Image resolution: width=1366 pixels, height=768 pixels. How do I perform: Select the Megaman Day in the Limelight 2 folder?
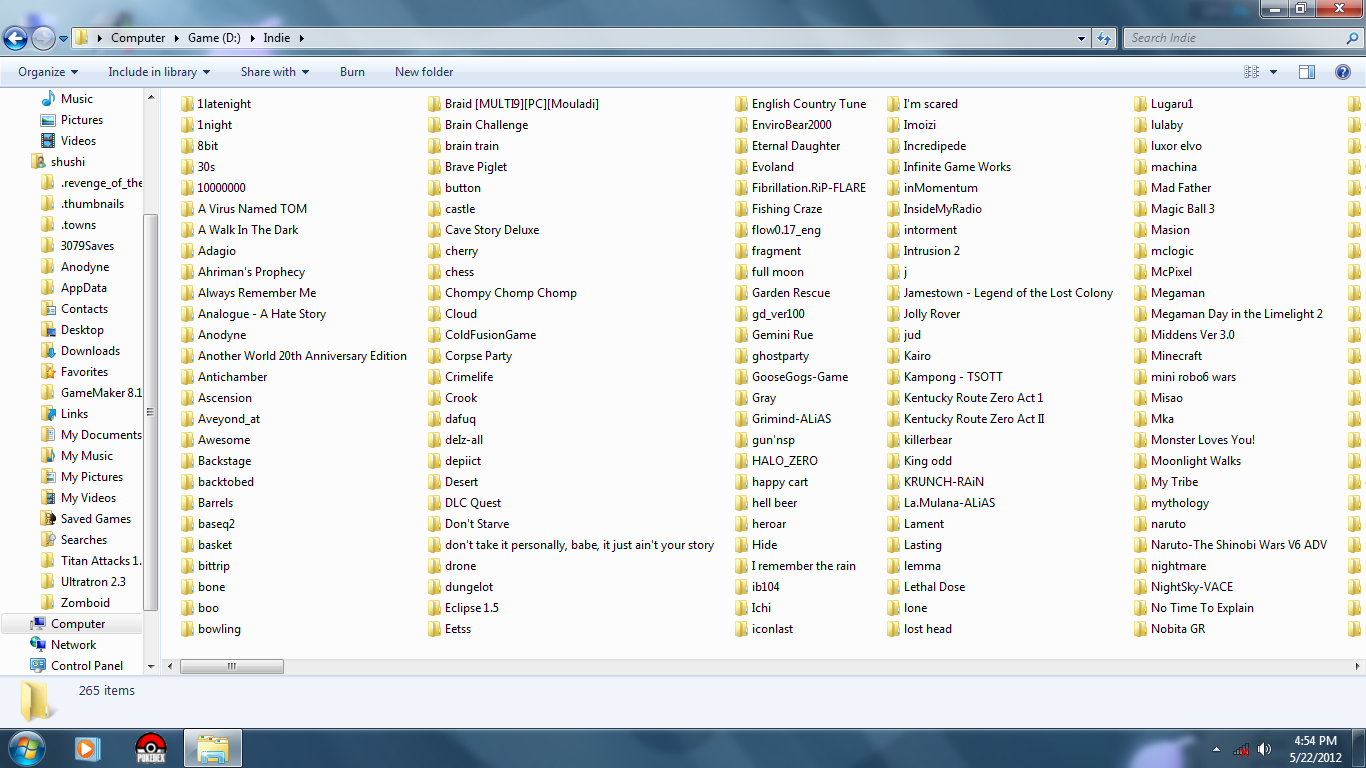[x=1229, y=314]
